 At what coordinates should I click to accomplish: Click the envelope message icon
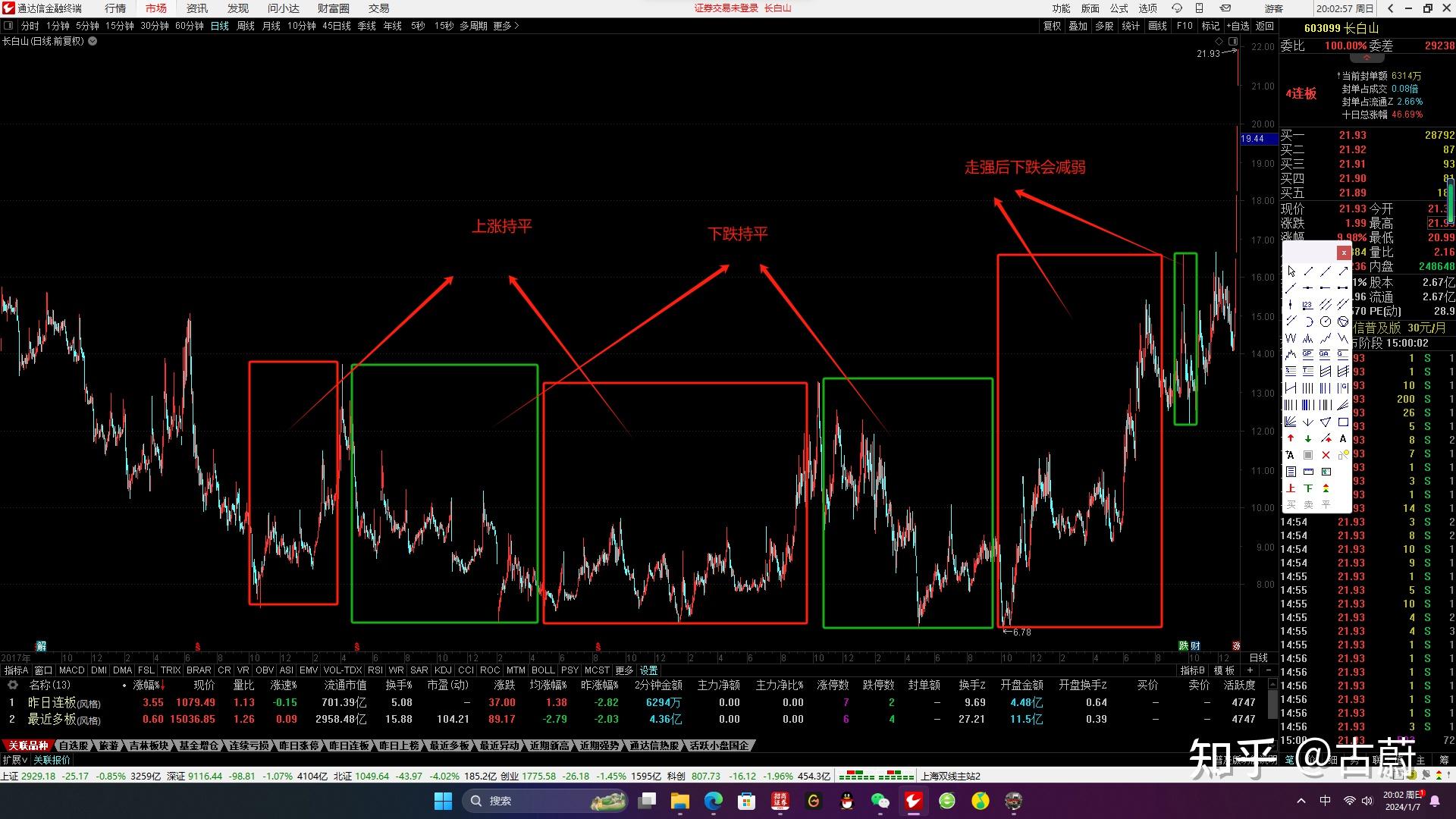(x=1225, y=8)
